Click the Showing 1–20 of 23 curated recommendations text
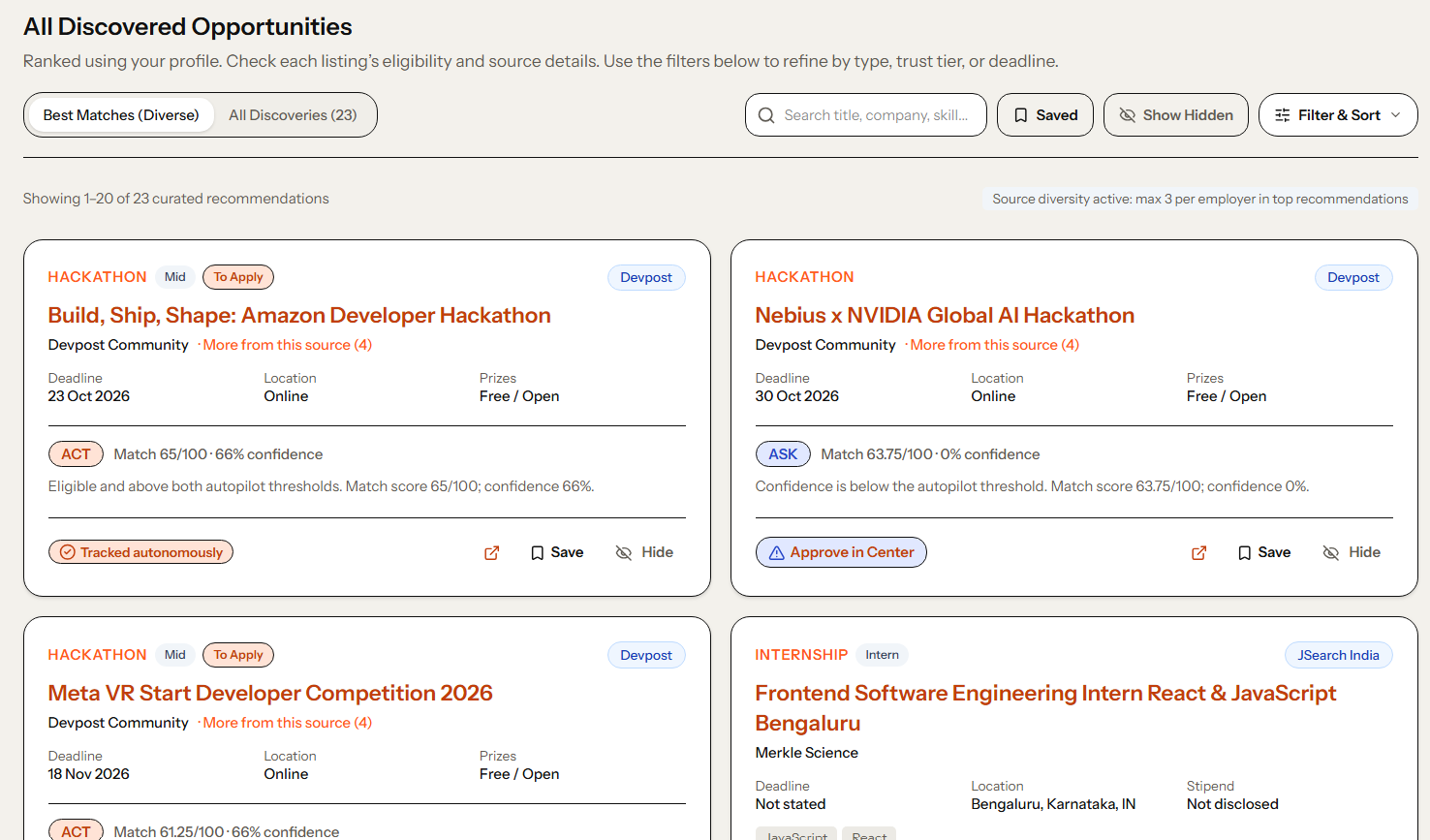 176,199
